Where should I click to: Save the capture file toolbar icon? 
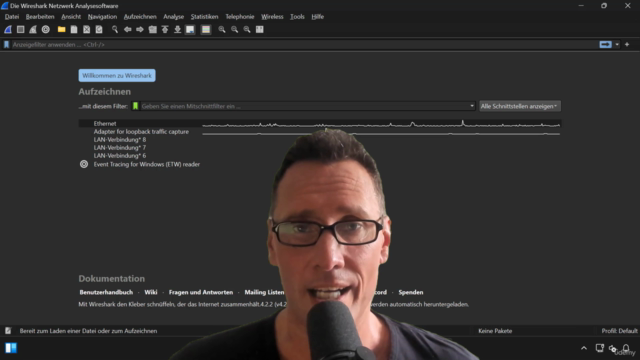coord(74,29)
